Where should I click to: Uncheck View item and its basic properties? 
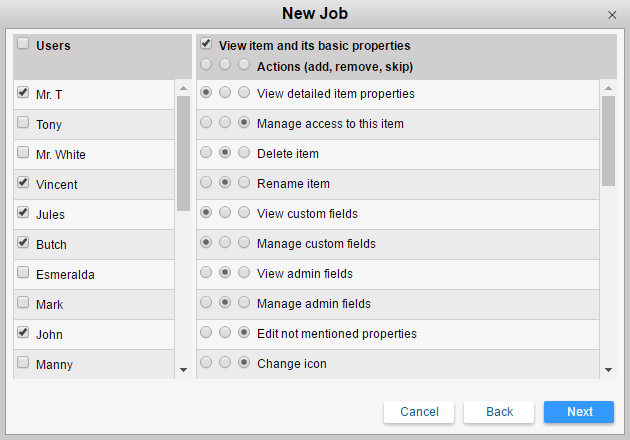206,44
